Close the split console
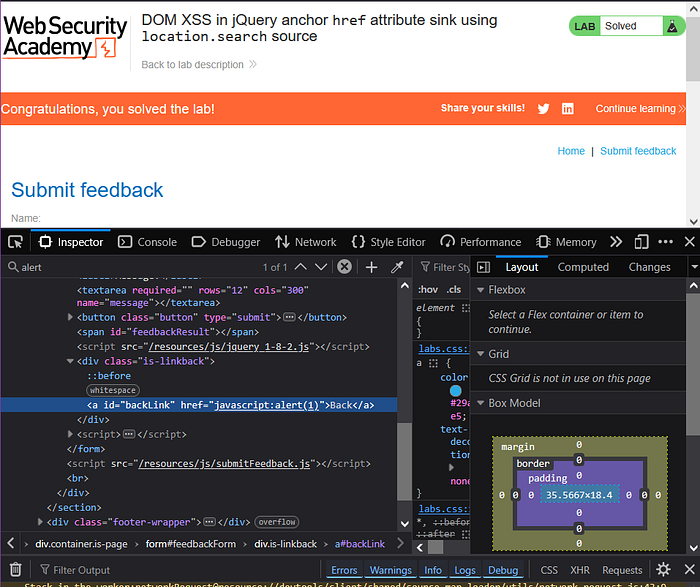 (x=689, y=569)
